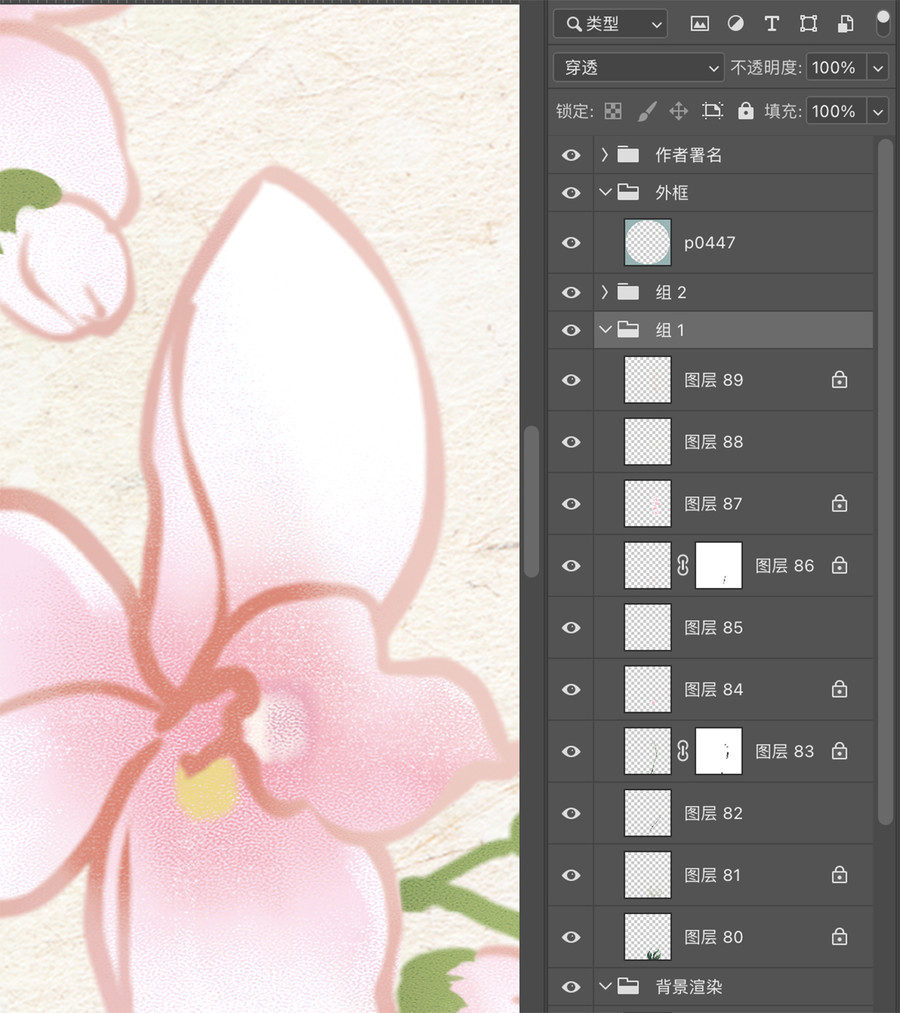This screenshot has width=900, height=1013.
Task: Hide the 组 1 group
Action: point(570,330)
